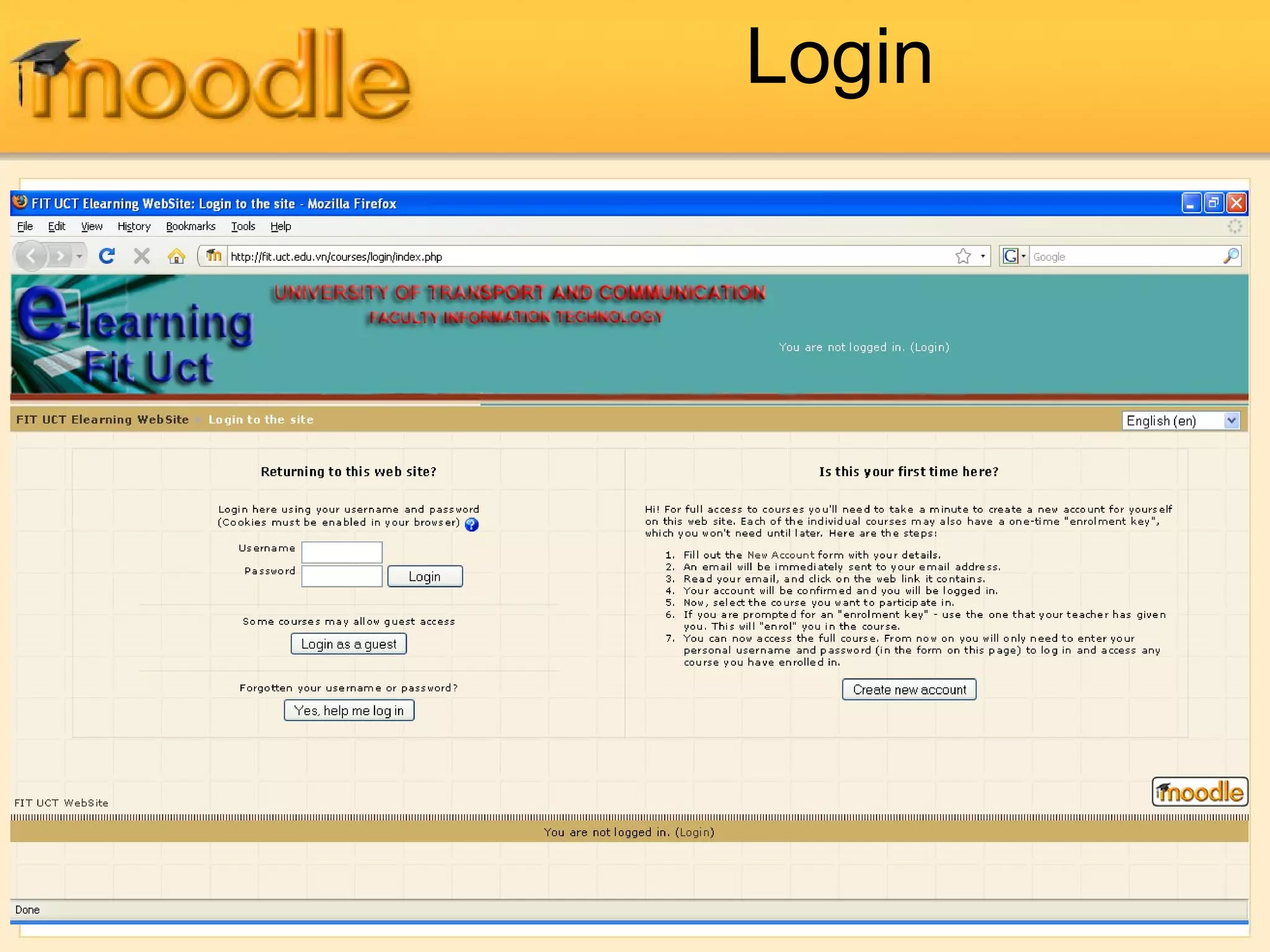Click 'Forgotten your username or password?' text

point(349,688)
